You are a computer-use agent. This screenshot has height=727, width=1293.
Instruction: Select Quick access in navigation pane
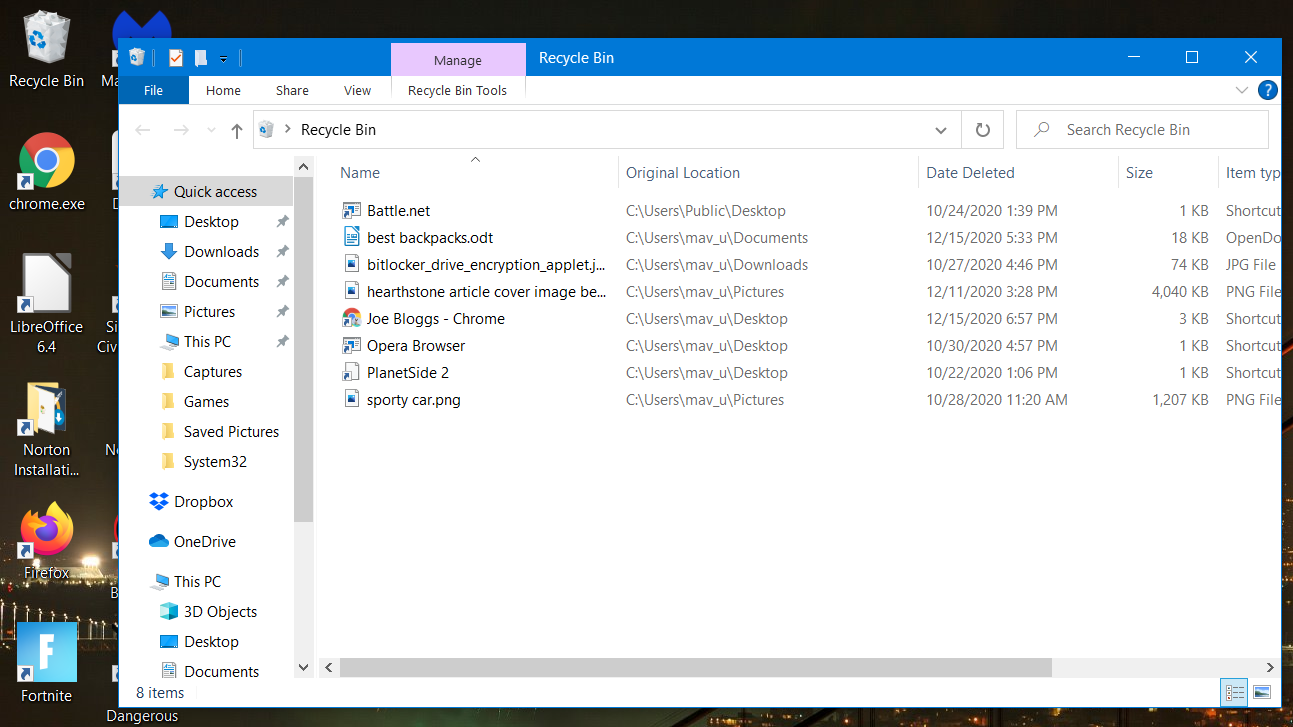[206, 192]
